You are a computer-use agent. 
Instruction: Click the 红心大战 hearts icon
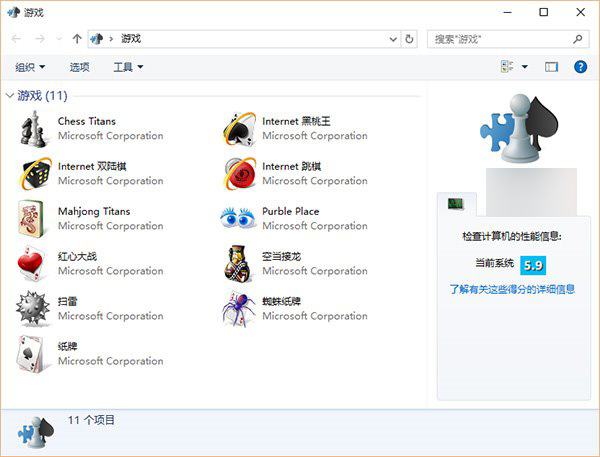(33, 264)
